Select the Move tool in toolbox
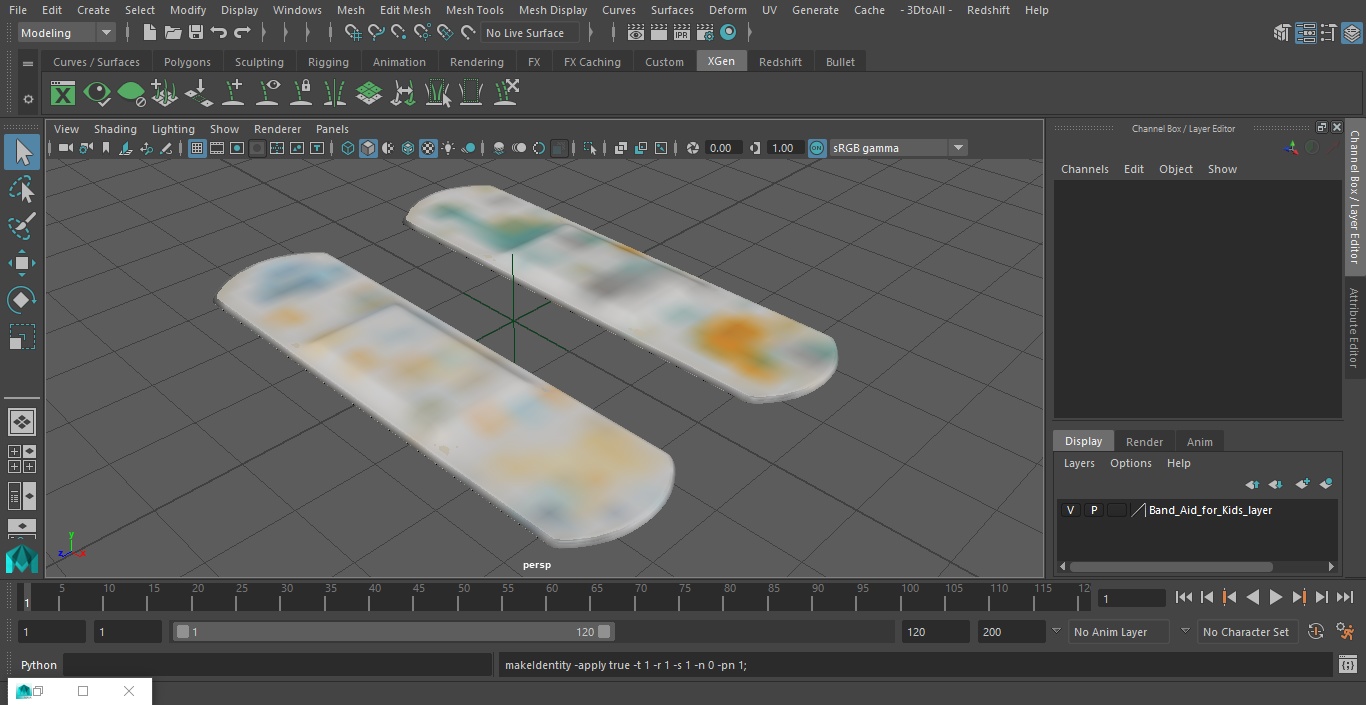 [22, 263]
